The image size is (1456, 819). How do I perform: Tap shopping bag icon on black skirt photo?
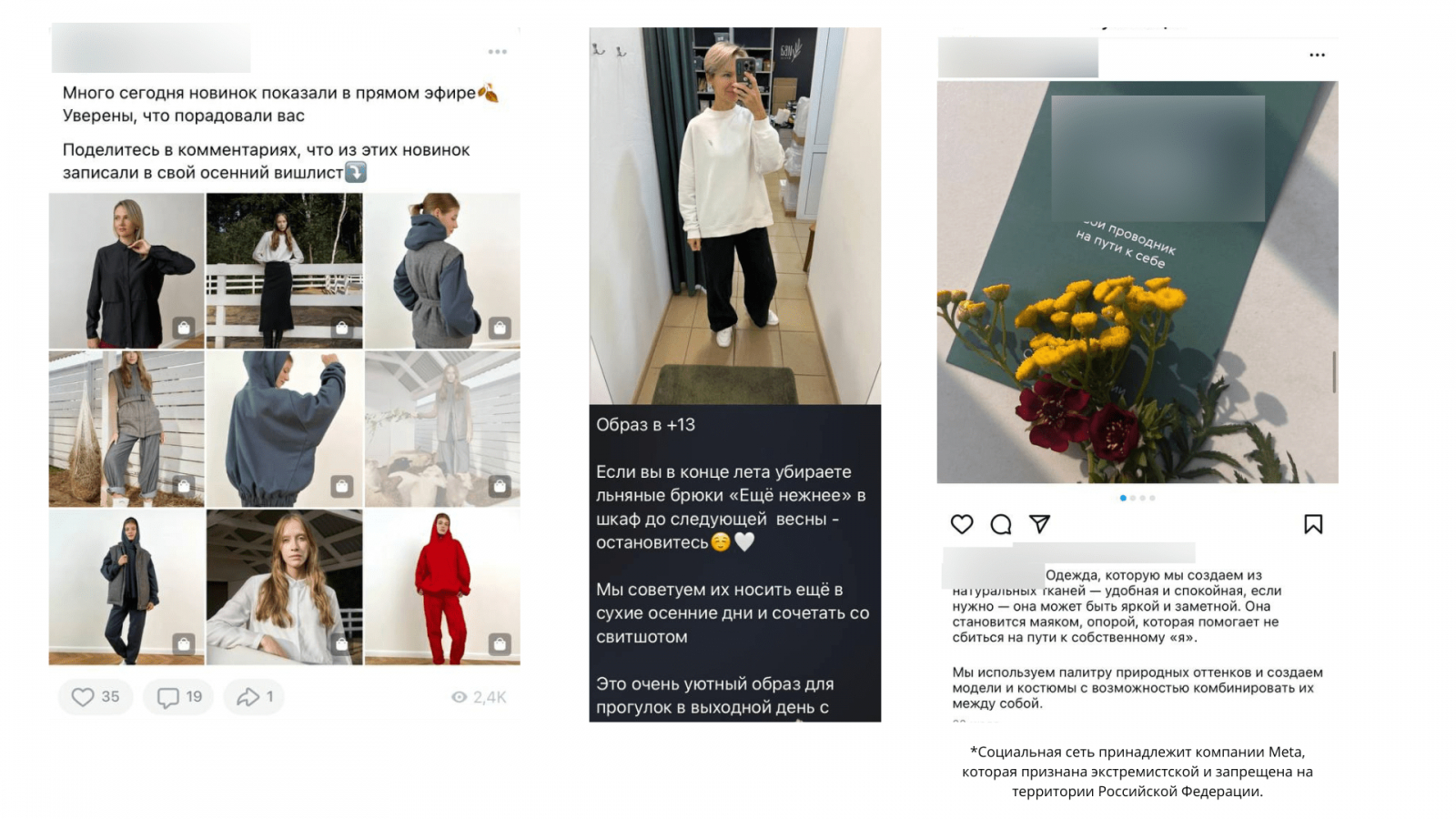tap(341, 328)
